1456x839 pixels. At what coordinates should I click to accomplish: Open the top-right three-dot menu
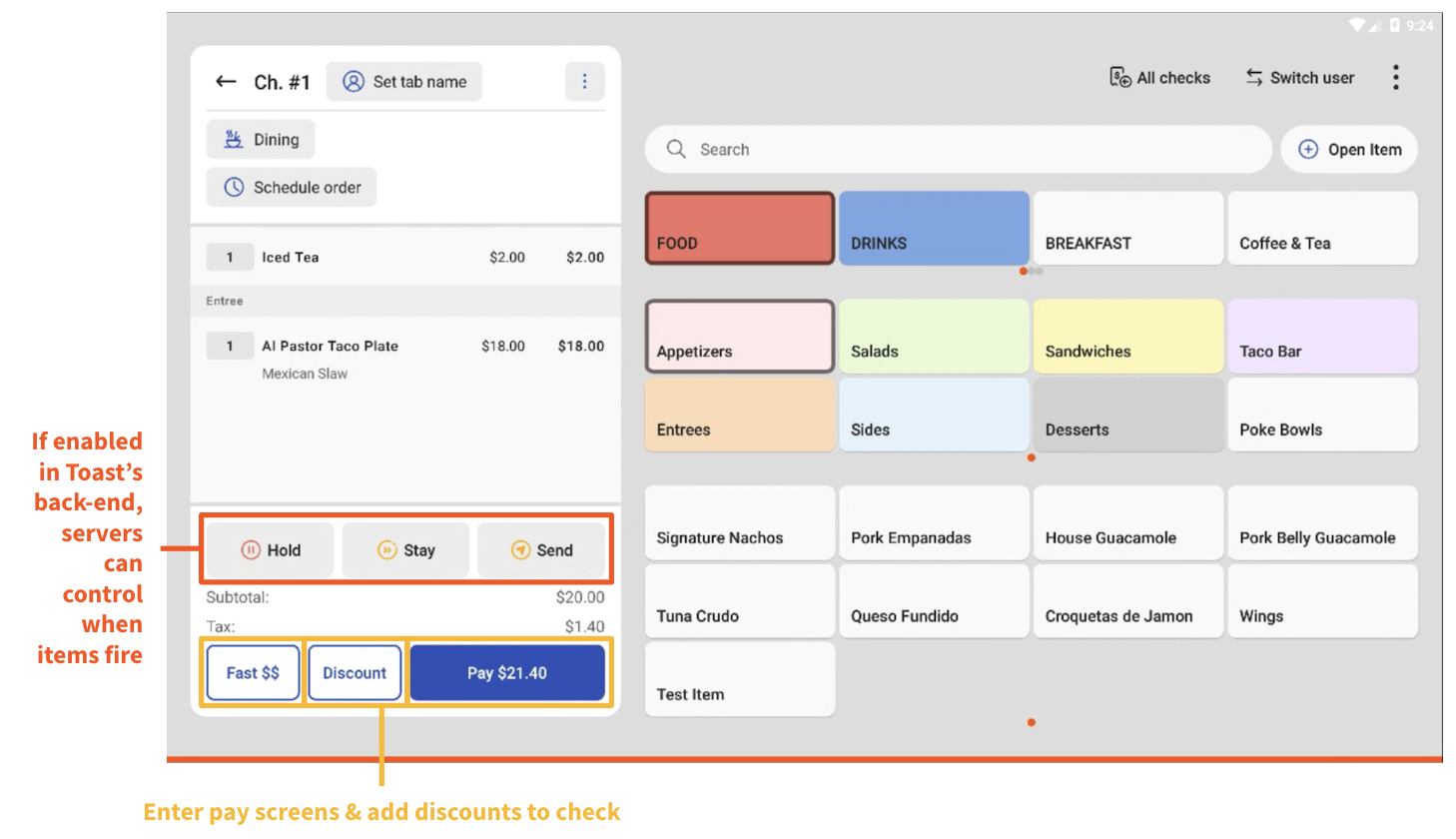tap(1395, 77)
